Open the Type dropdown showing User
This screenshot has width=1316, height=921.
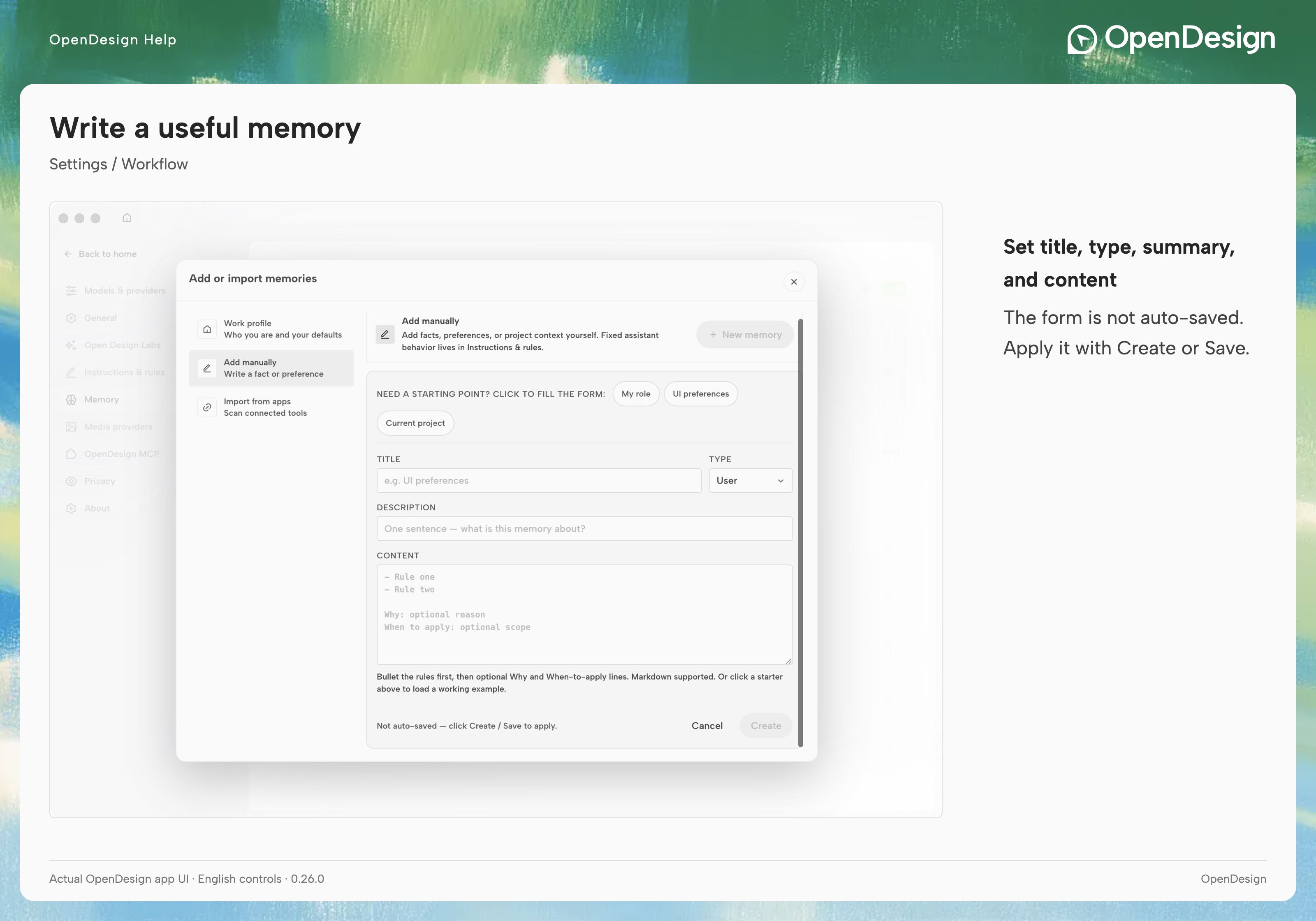tap(750, 480)
